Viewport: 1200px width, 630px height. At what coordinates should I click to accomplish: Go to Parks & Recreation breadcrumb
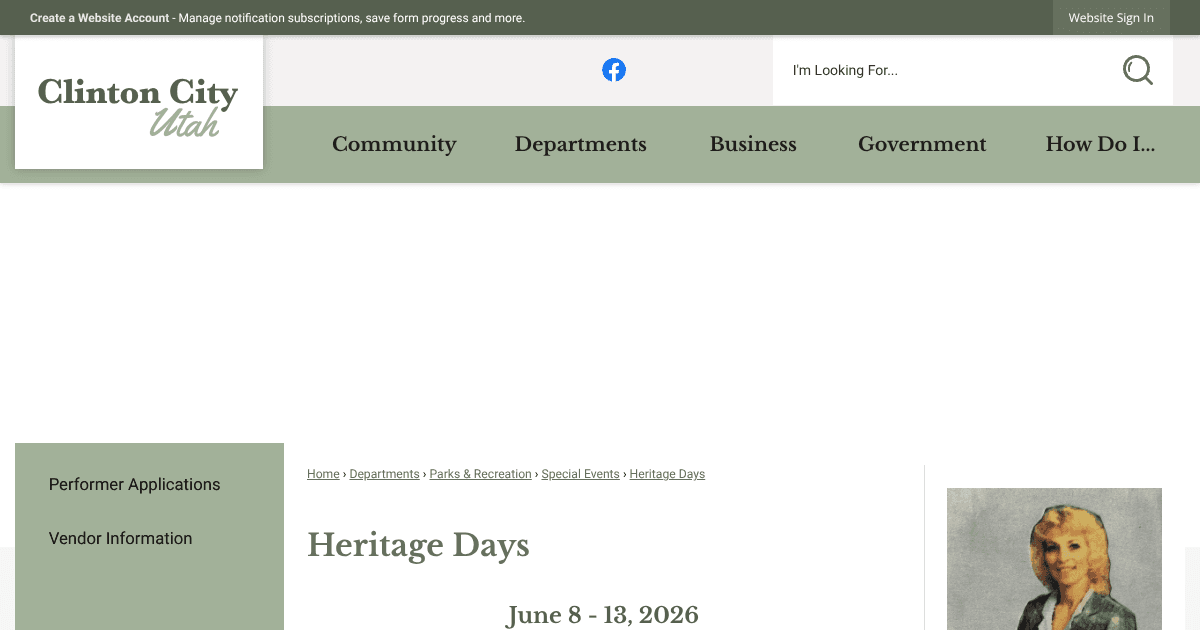click(480, 474)
